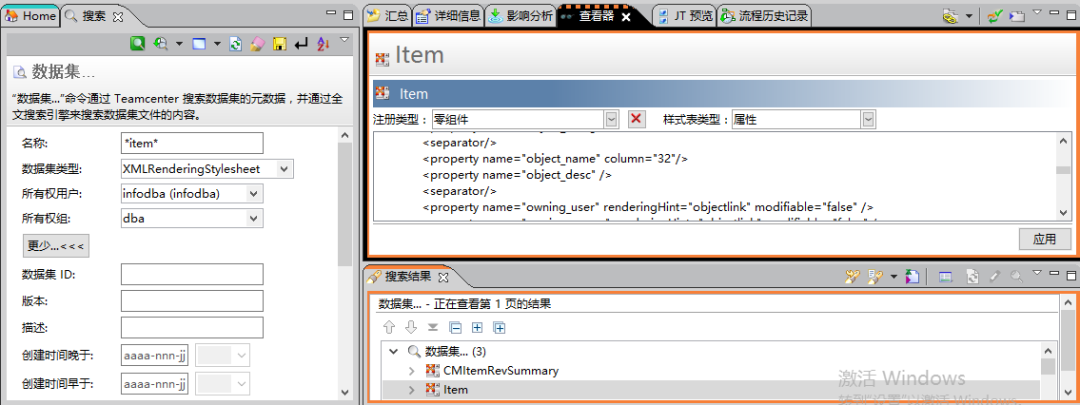Click the folder with blue arrow icon

click(x=1017, y=17)
